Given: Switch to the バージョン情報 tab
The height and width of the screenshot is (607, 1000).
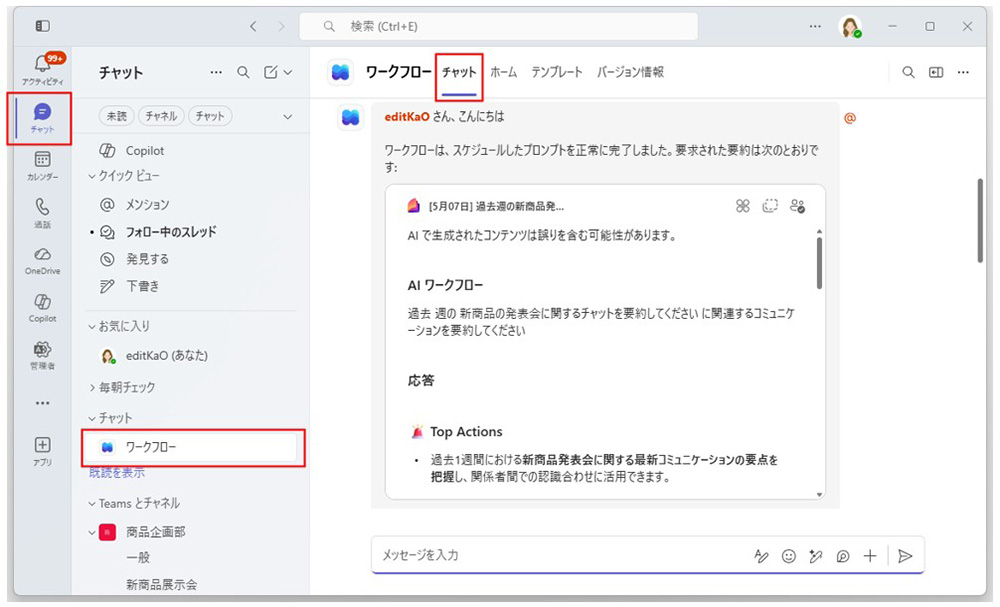Looking at the screenshot, I should point(630,73).
